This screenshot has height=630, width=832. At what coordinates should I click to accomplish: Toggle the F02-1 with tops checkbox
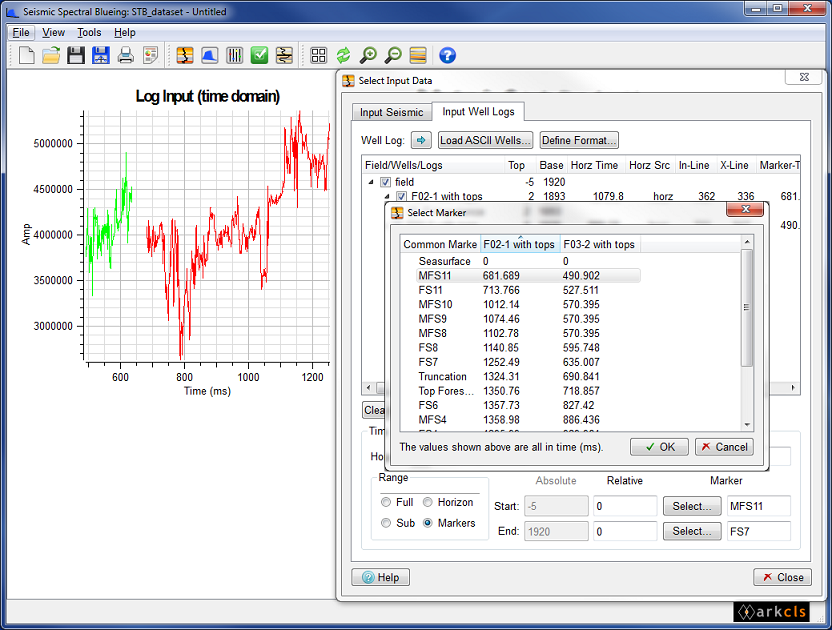[x=402, y=196]
